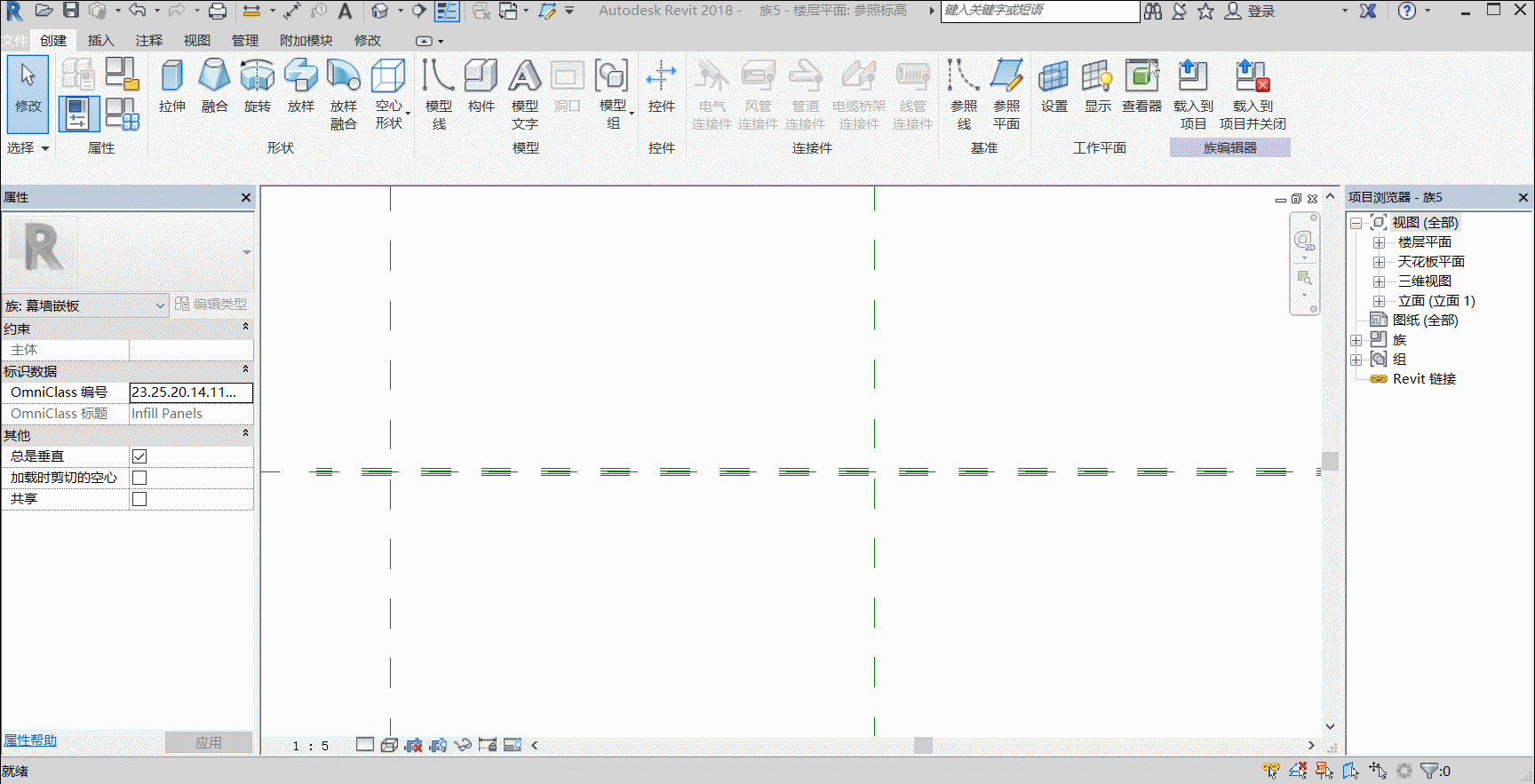The width and height of the screenshot is (1535, 784).
Task: Toggle the 总是垂直 checkbox
Action: point(139,456)
